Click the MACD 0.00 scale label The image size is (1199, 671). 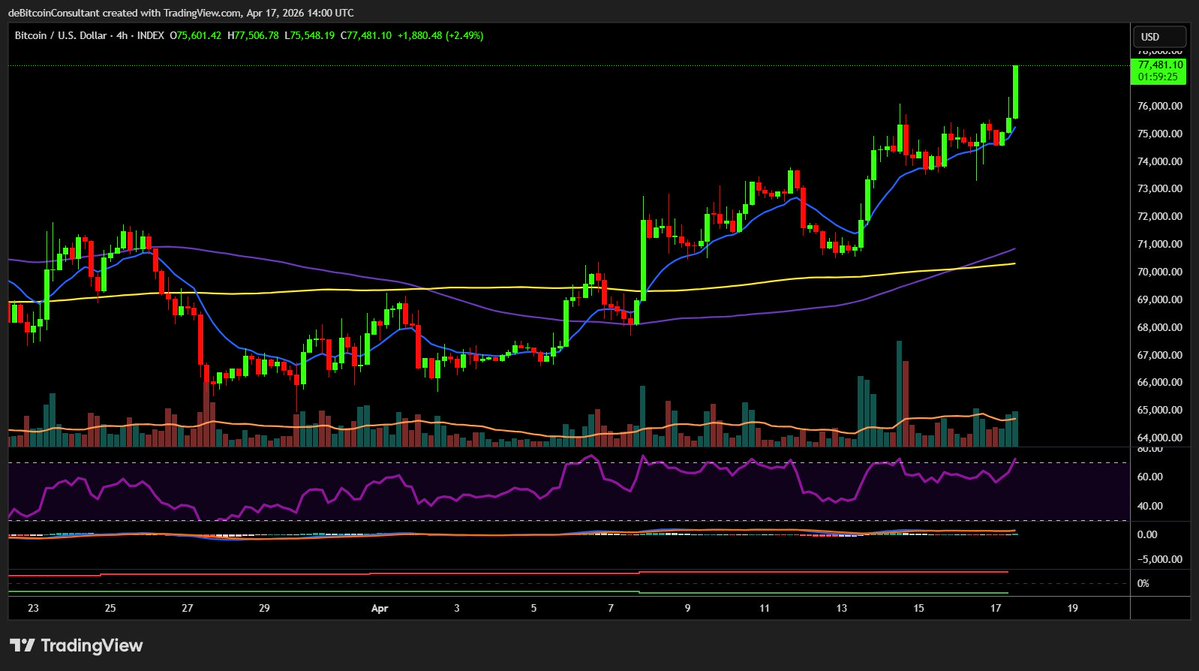click(x=1147, y=535)
